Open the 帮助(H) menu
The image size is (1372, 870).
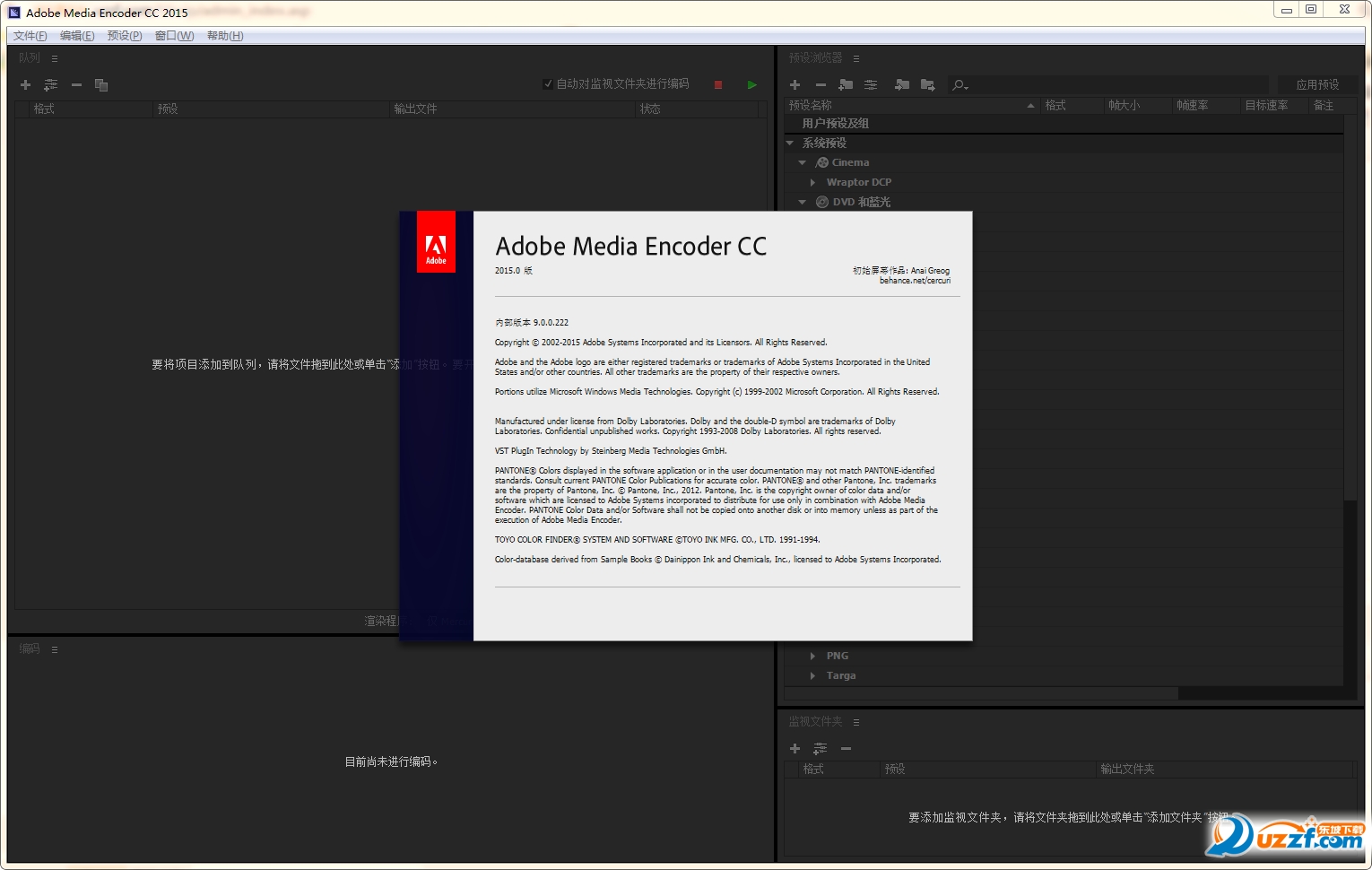coord(225,36)
